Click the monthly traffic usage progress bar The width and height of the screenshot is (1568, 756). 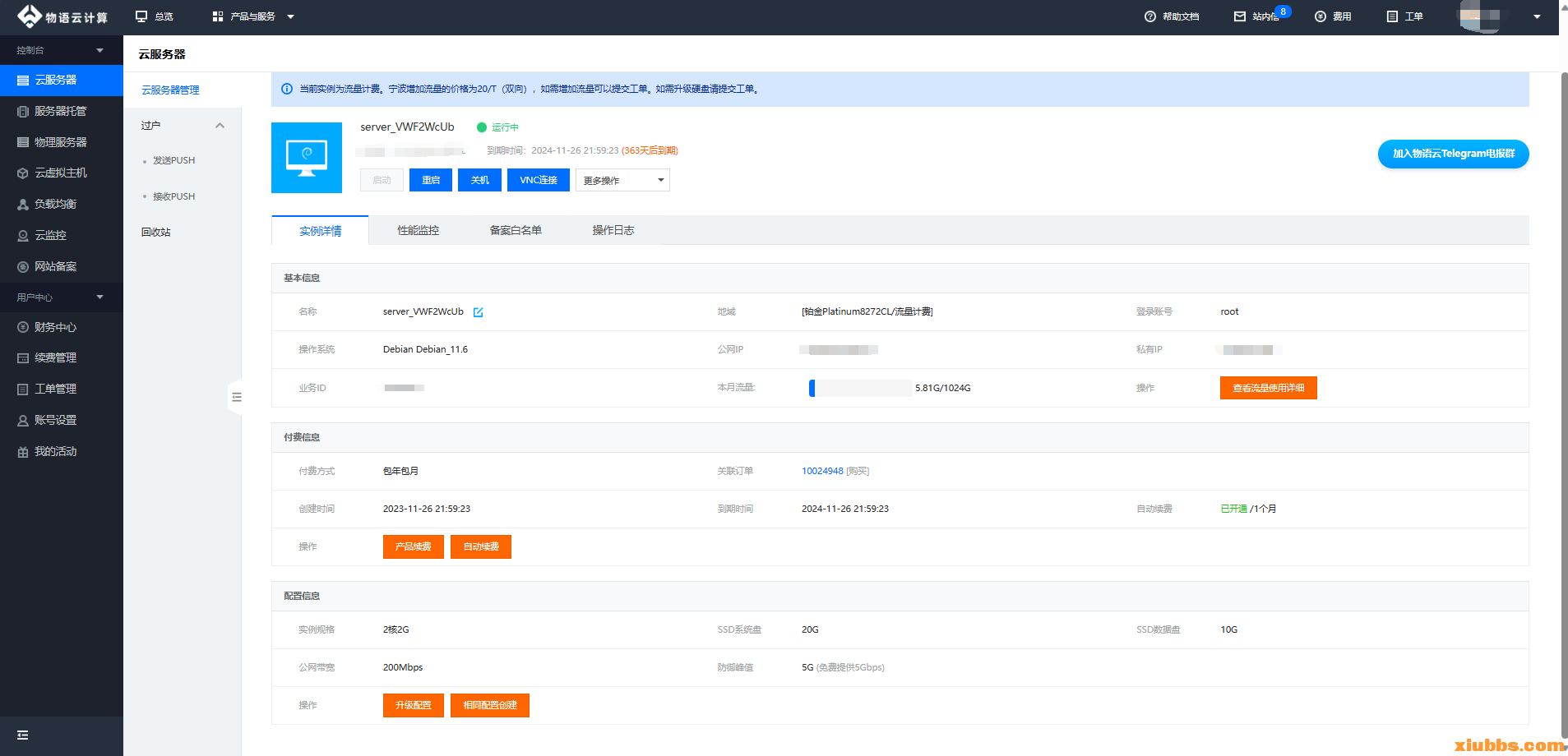click(859, 388)
